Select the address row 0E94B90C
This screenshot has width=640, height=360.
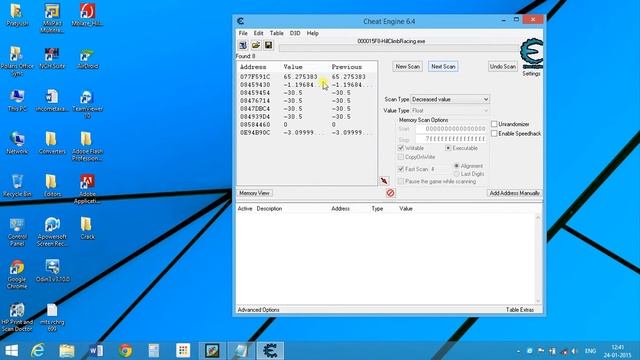[x=307, y=133]
